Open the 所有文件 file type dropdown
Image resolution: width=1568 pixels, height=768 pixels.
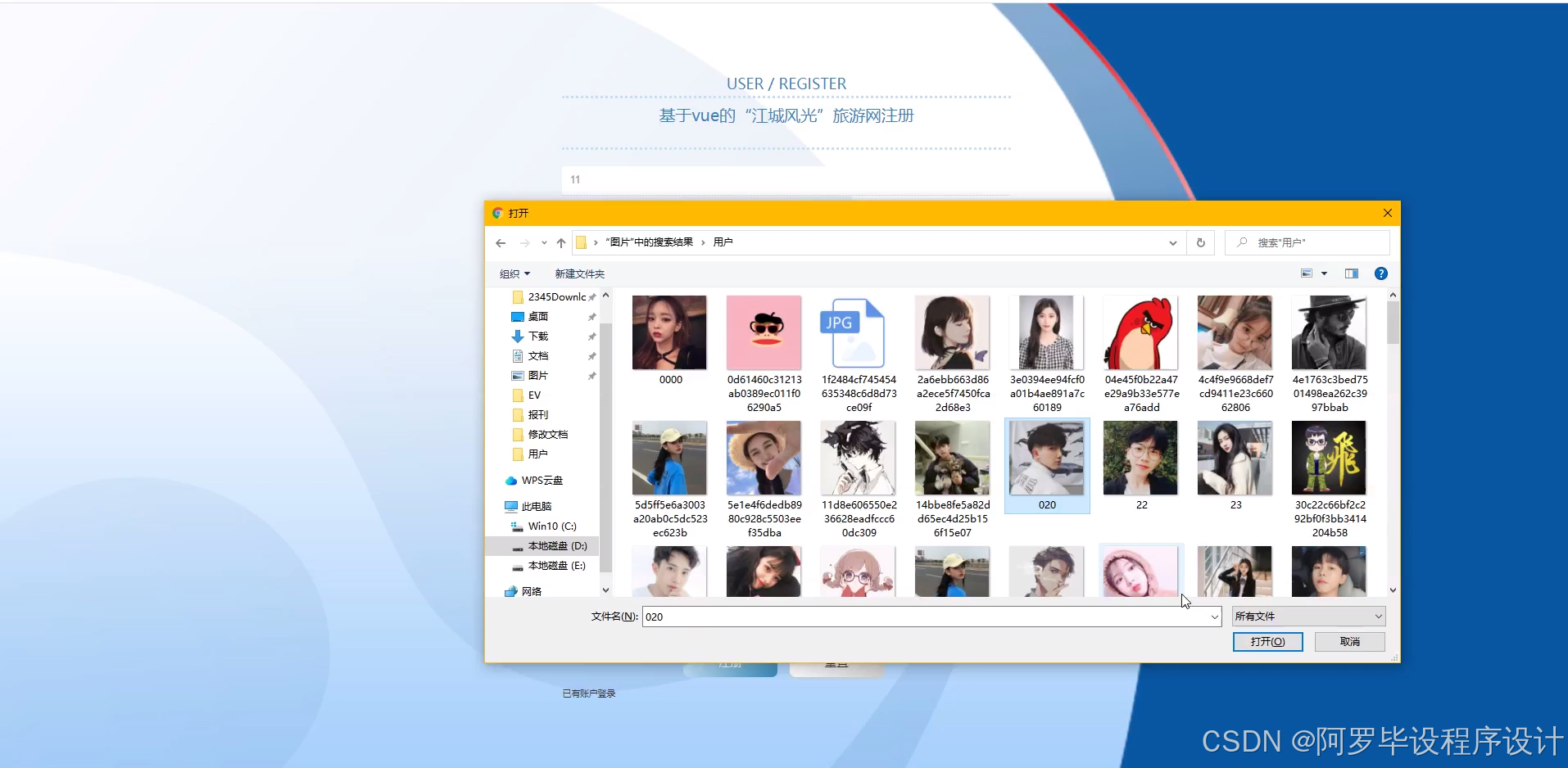pyautogui.click(x=1308, y=617)
